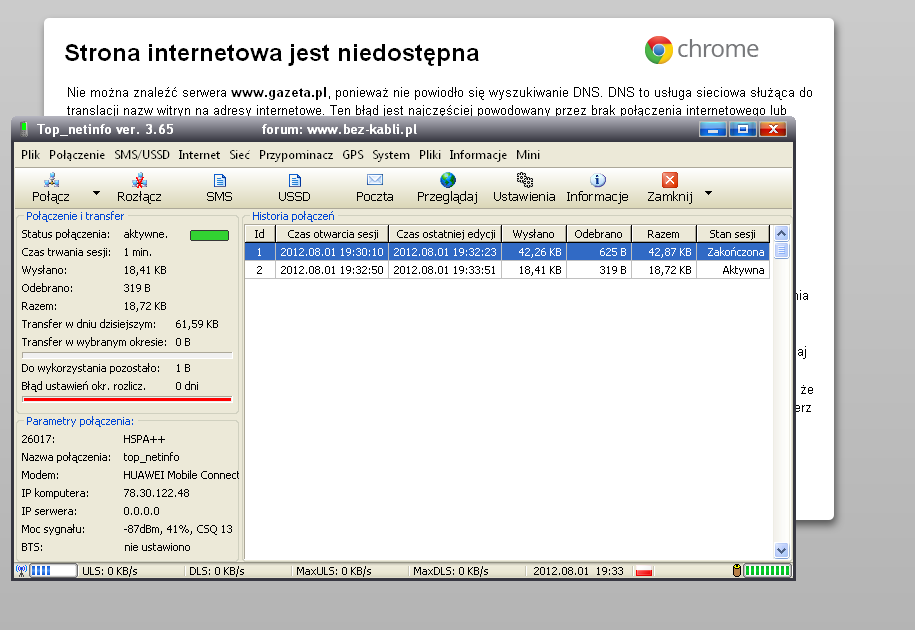Open the SMS/USSD menu
Screen dimensions: 915x630
142,155
